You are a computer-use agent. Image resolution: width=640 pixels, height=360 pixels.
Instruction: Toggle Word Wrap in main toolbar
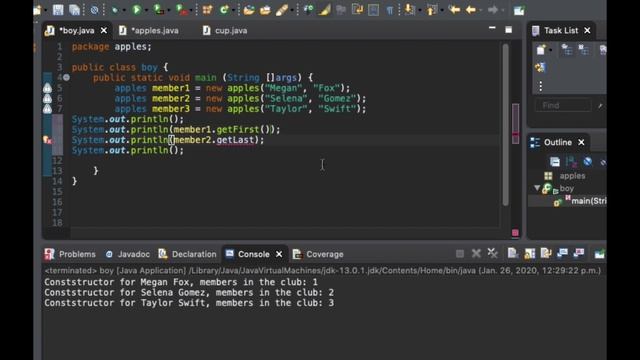357,10
